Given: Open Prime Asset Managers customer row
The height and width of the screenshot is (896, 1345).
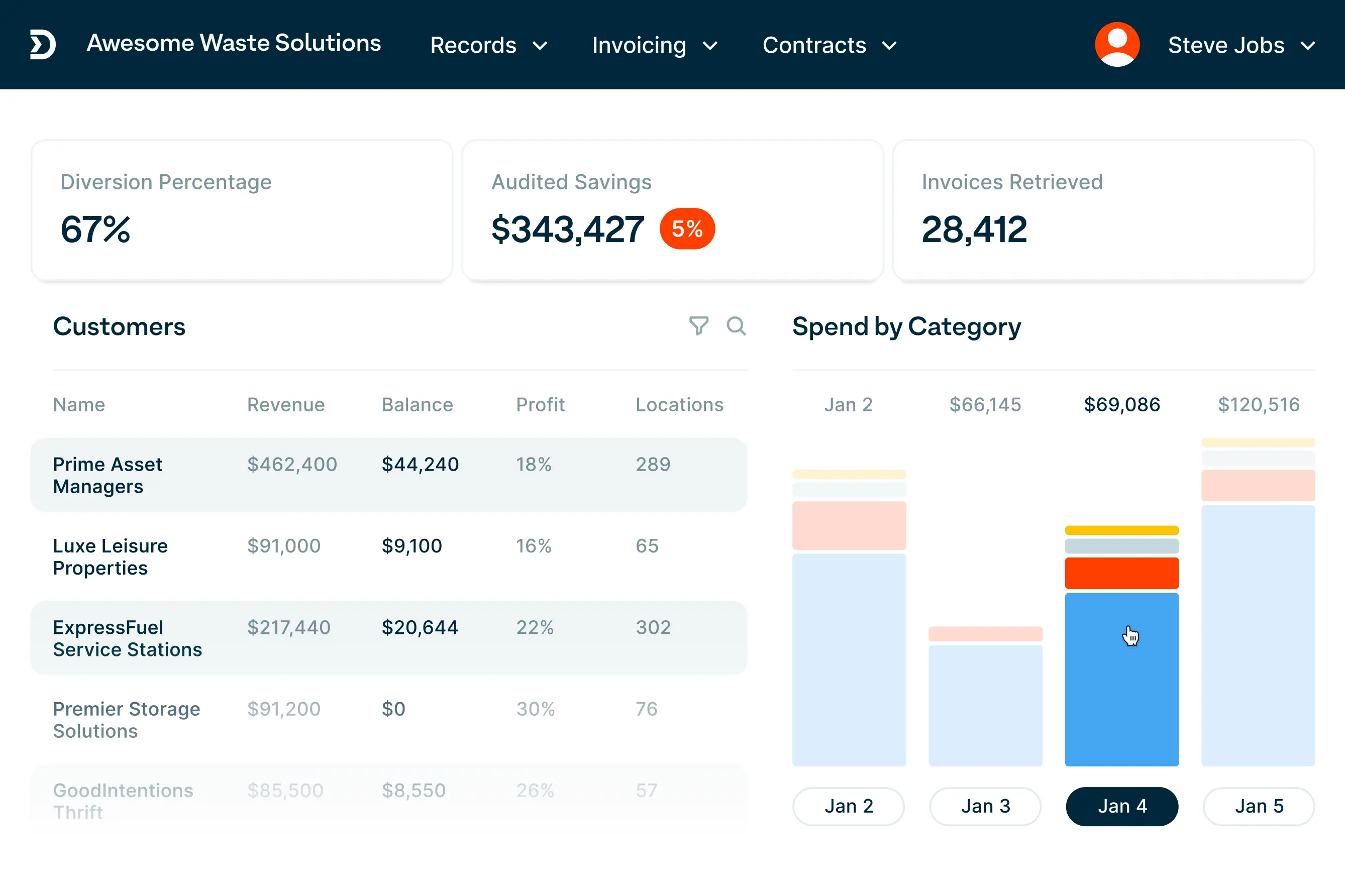Looking at the screenshot, I should tap(108, 475).
